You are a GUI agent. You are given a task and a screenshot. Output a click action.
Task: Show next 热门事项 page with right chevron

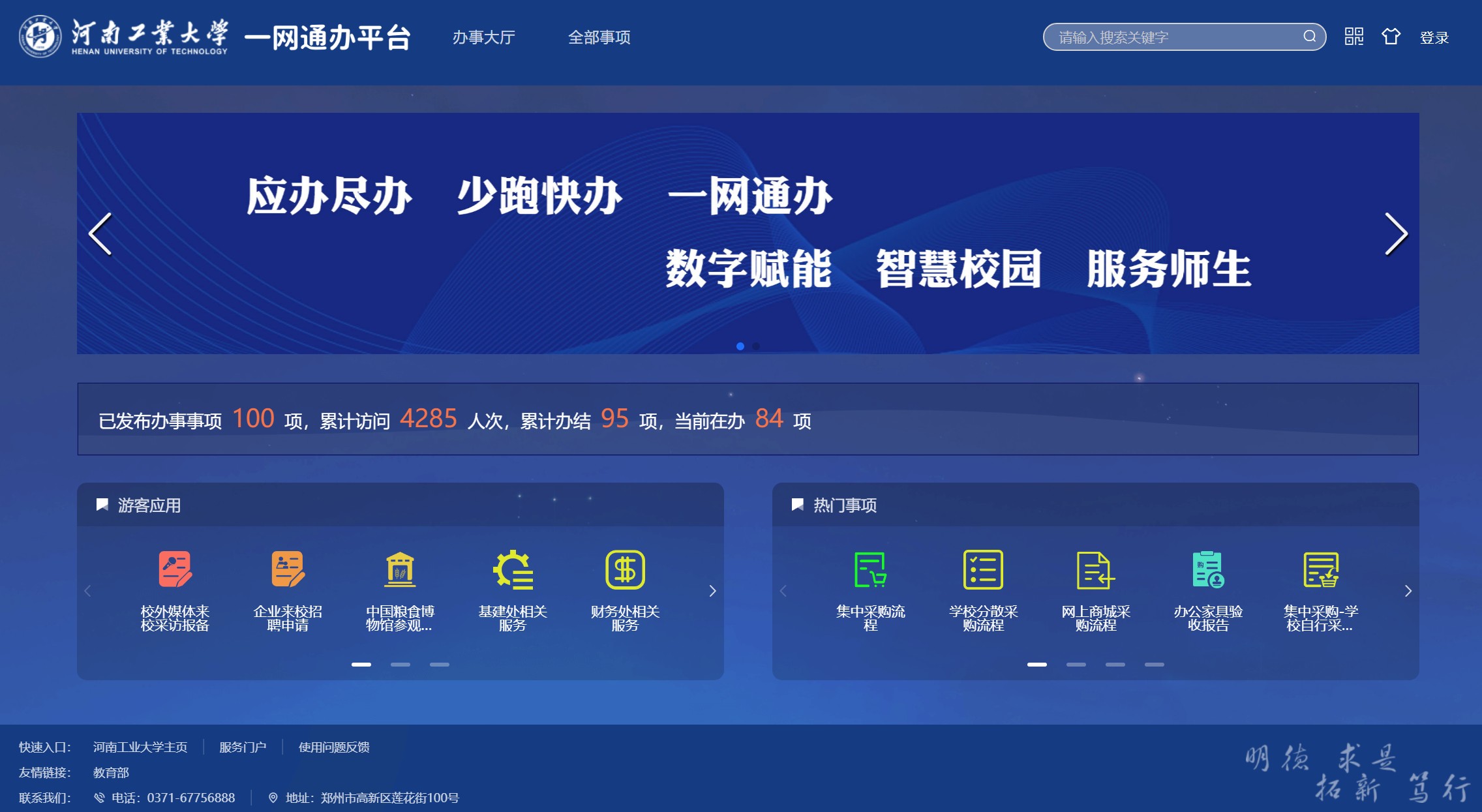pyautogui.click(x=1408, y=591)
